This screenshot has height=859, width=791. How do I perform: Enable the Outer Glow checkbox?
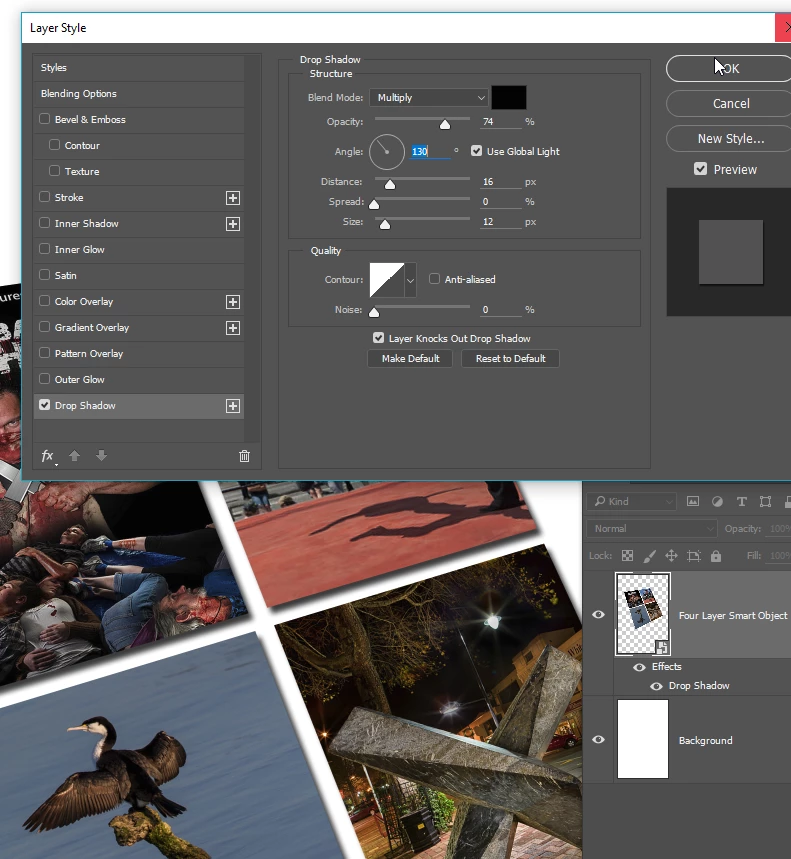pos(45,379)
